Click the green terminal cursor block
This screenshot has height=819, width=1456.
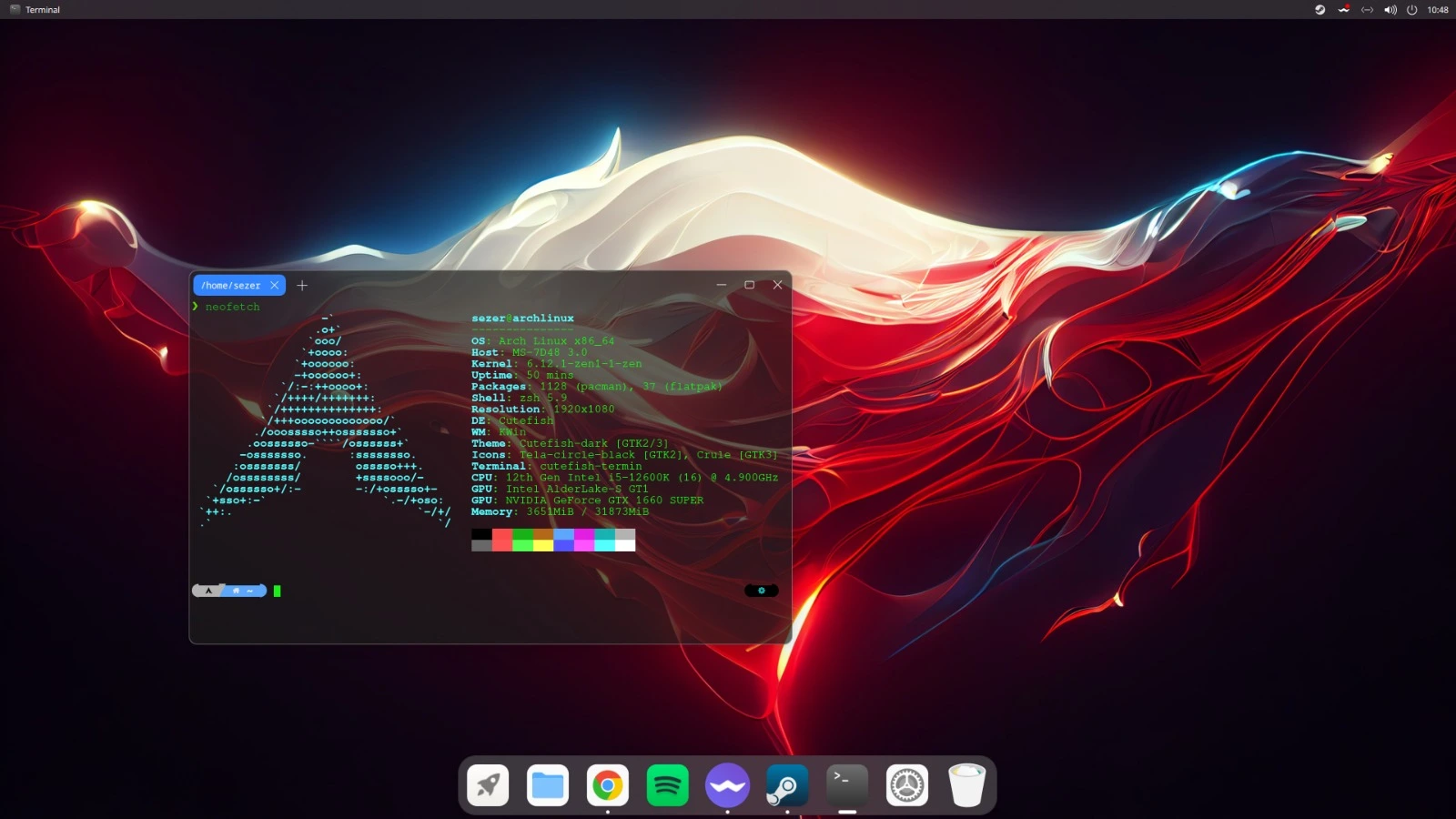278,591
